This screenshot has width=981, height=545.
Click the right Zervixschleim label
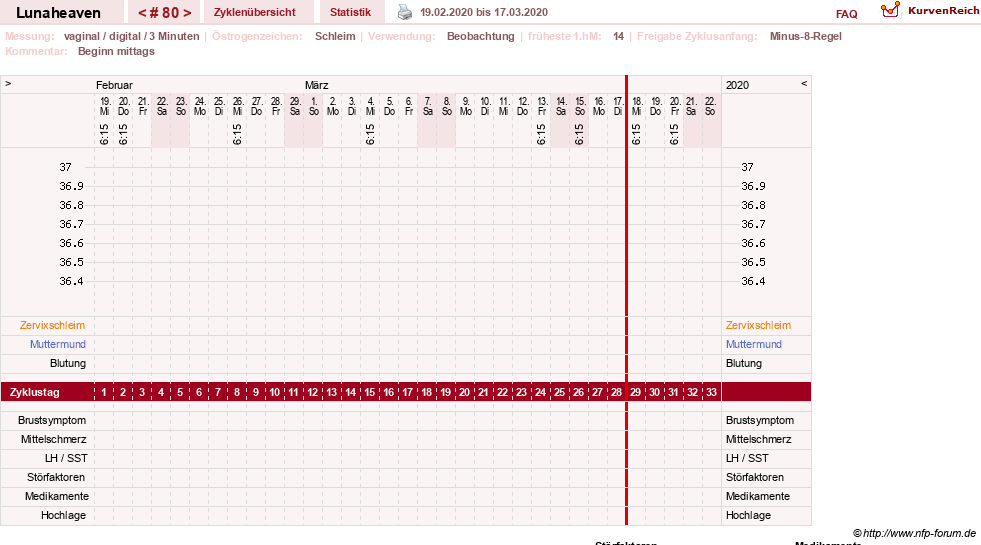click(758, 325)
